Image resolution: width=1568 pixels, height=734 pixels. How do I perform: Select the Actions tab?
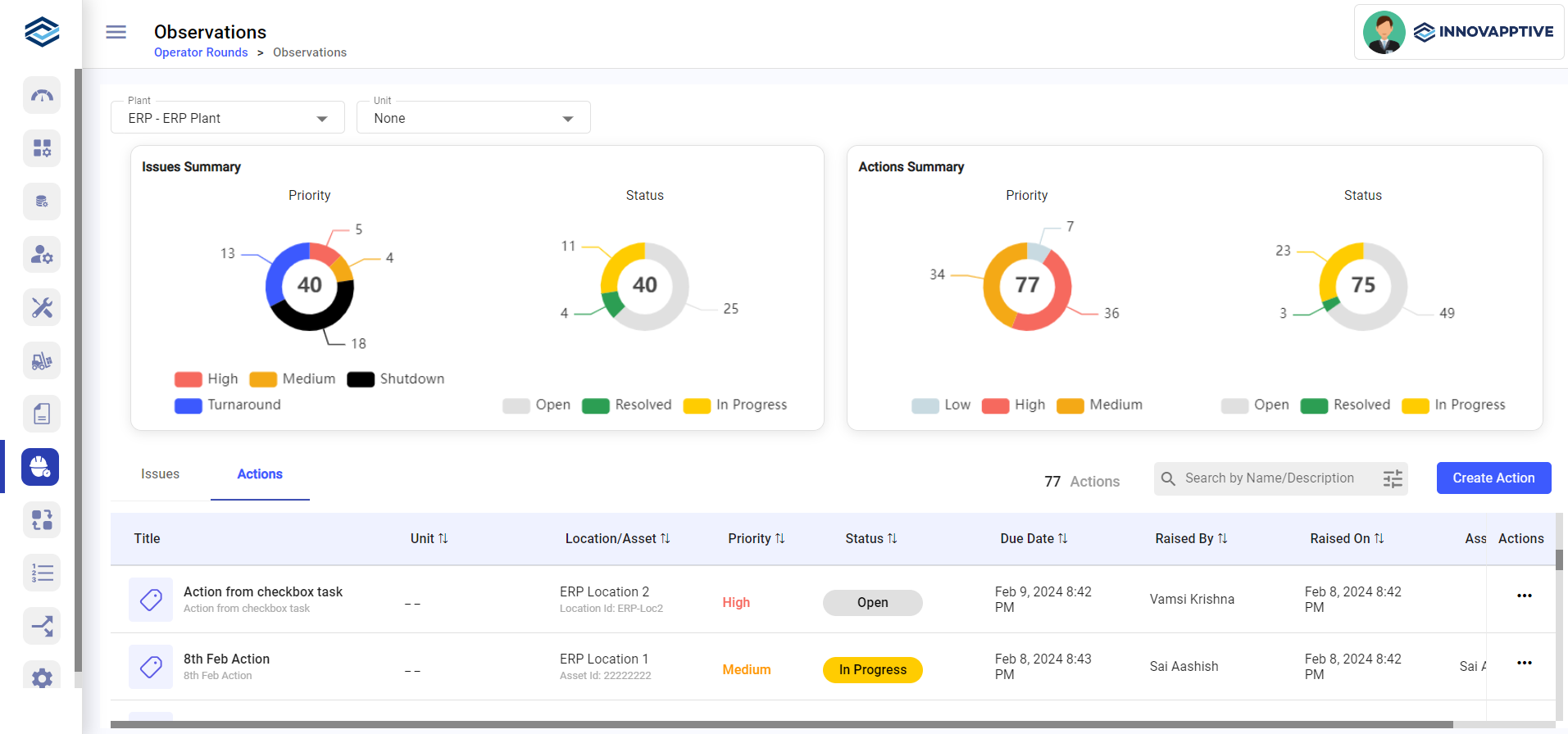point(260,474)
